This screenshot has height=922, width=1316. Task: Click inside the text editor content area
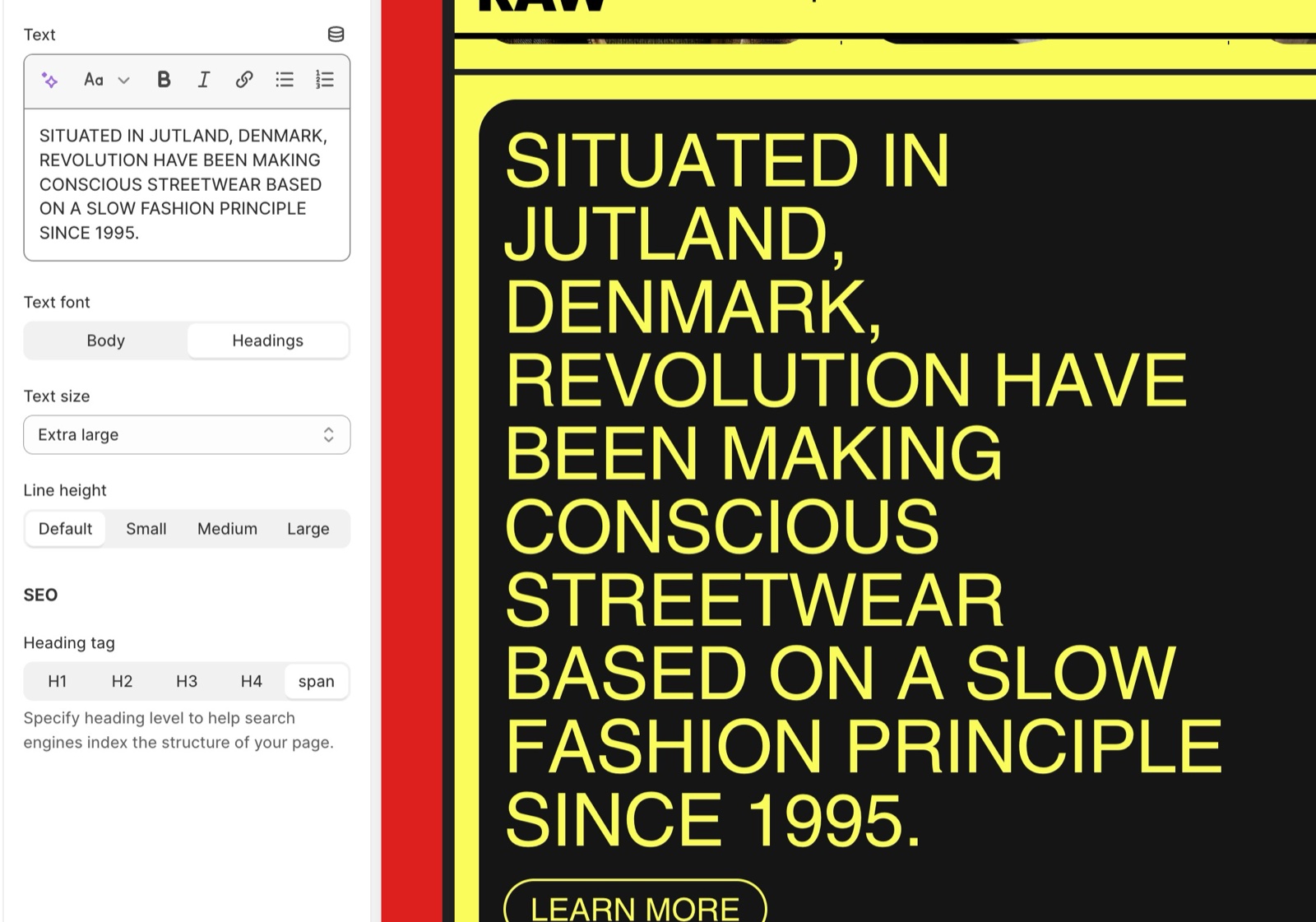[x=187, y=184]
